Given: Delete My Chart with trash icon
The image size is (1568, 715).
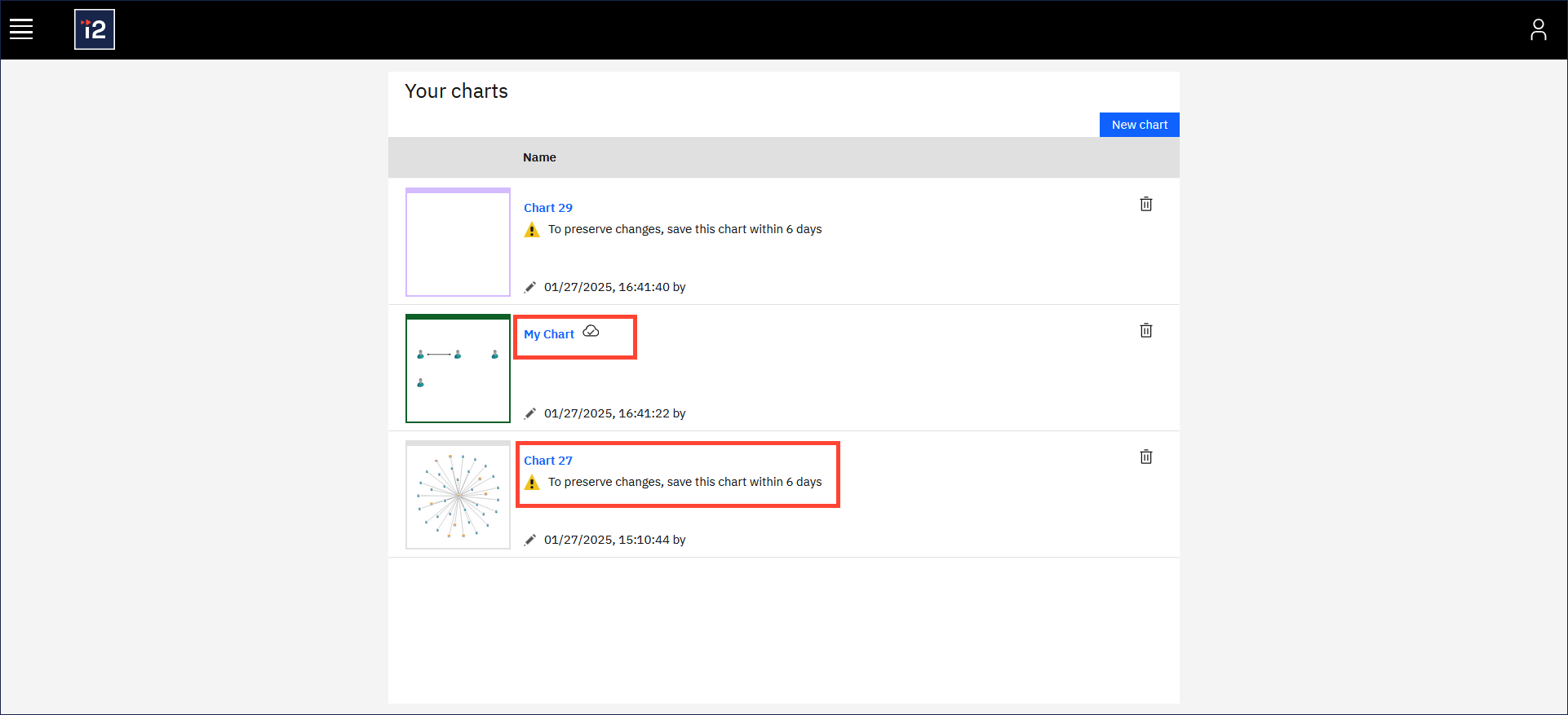Looking at the screenshot, I should [1146, 330].
